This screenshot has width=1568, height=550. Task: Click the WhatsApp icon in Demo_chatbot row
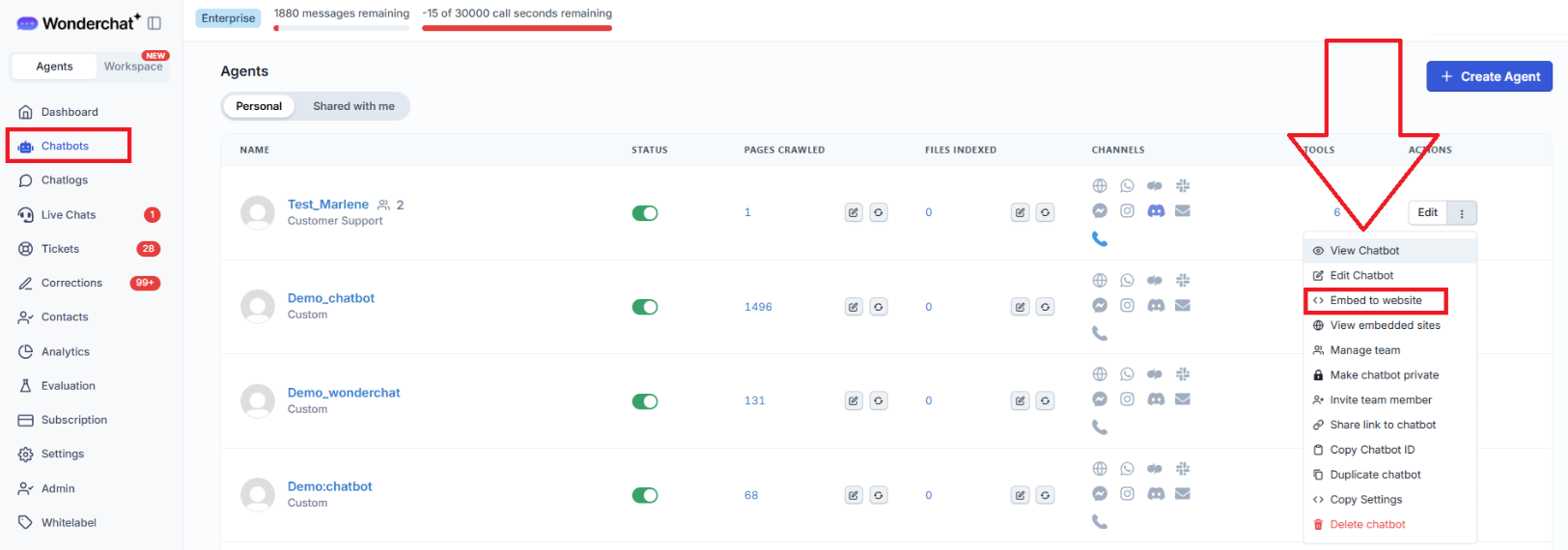pyautogui.click(x=1127, y=281)
